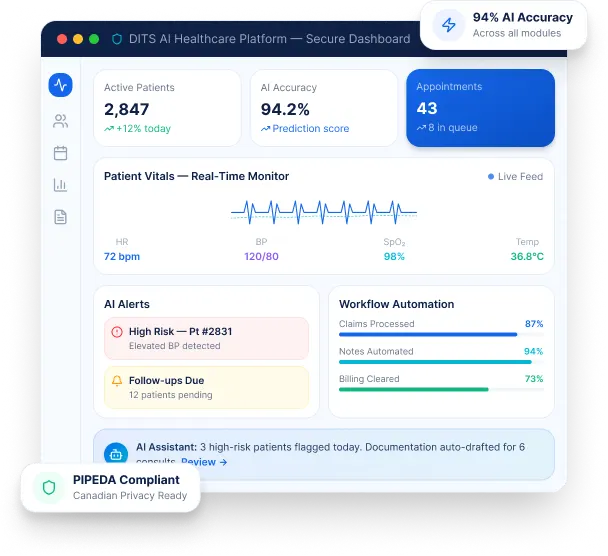The width and height of the screenshot is (608, 556).
Task: Click the Elevated BP detected text
Action: tap(174, 346)
